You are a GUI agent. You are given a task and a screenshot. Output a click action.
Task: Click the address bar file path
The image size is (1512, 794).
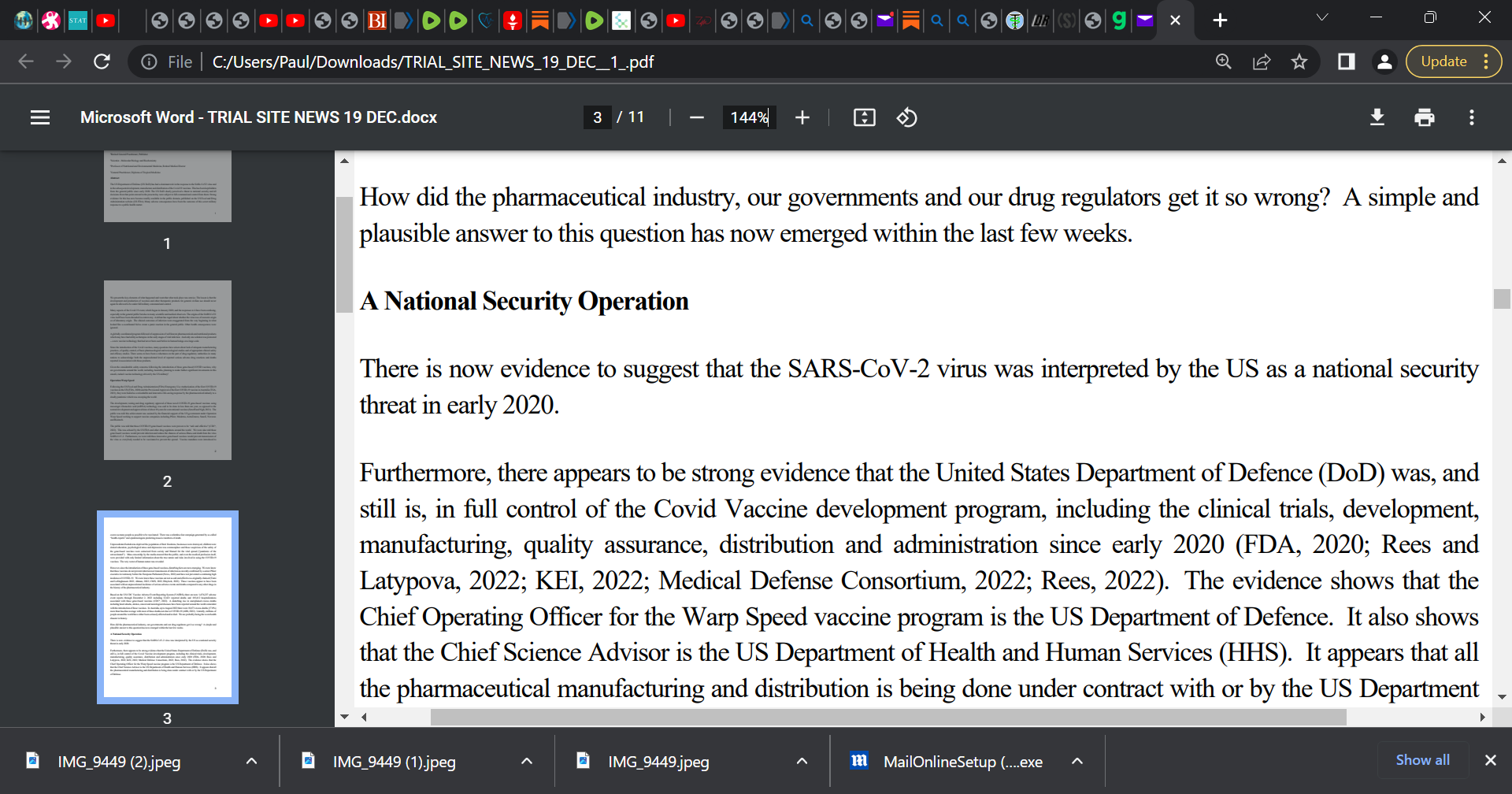click(x=433, y=61)
